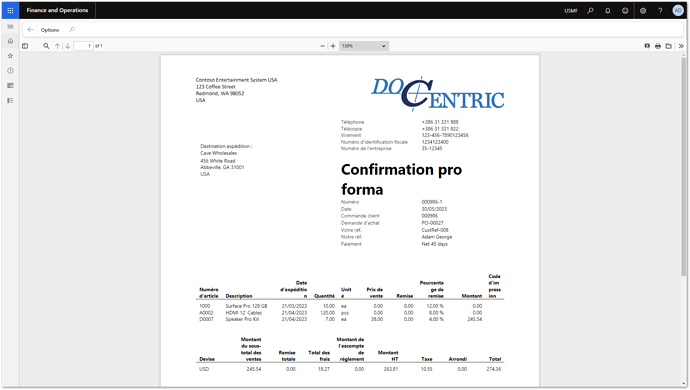The image size is (690, 390).
Task: Print the pro forma confirmation document
Action: 657,46
